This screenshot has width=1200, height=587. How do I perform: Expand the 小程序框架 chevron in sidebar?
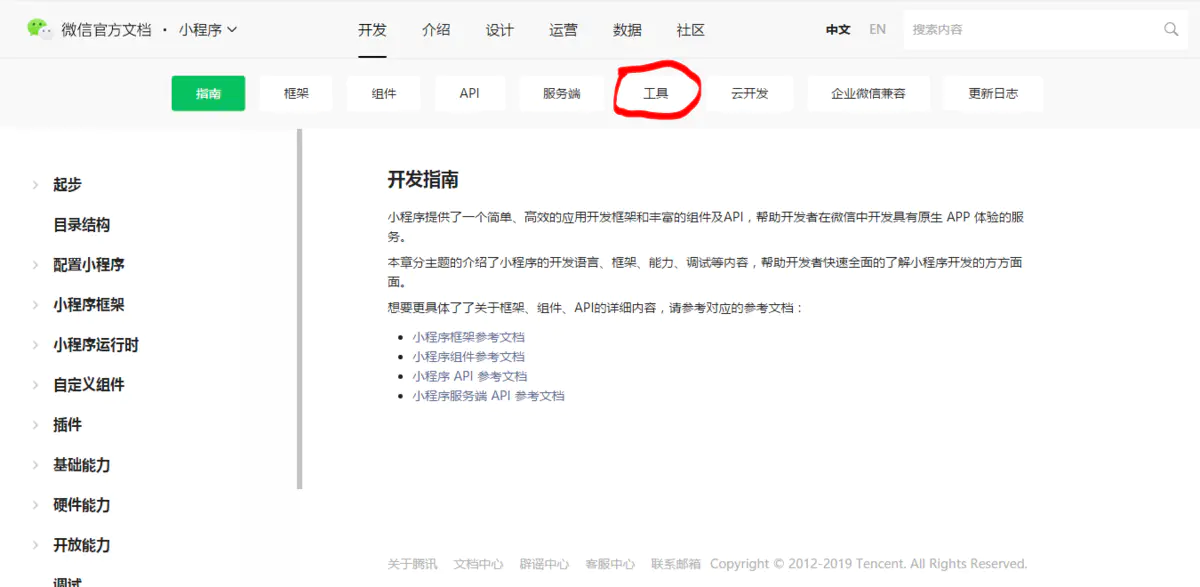point(35,305)
